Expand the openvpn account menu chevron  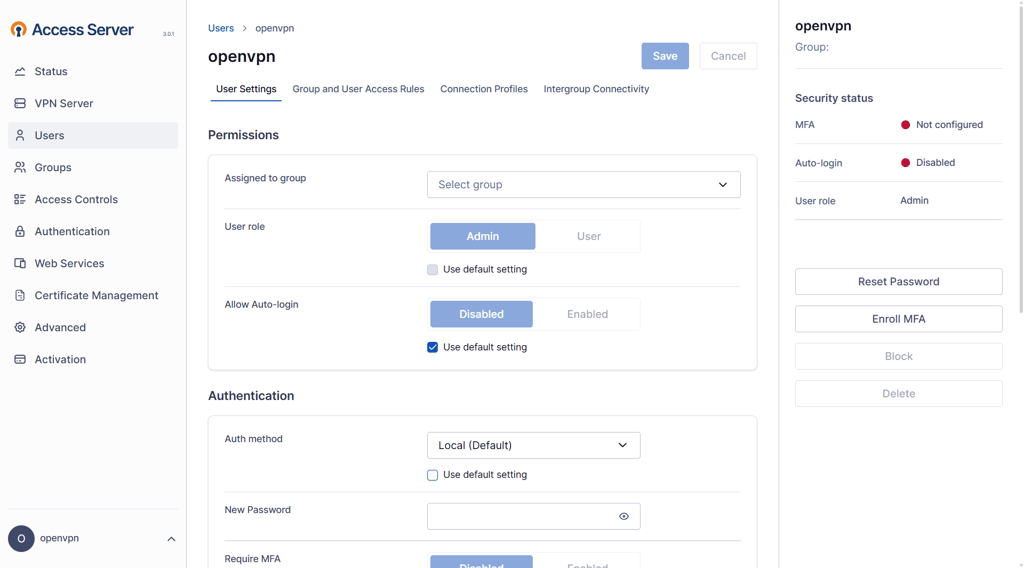point(171,539)
